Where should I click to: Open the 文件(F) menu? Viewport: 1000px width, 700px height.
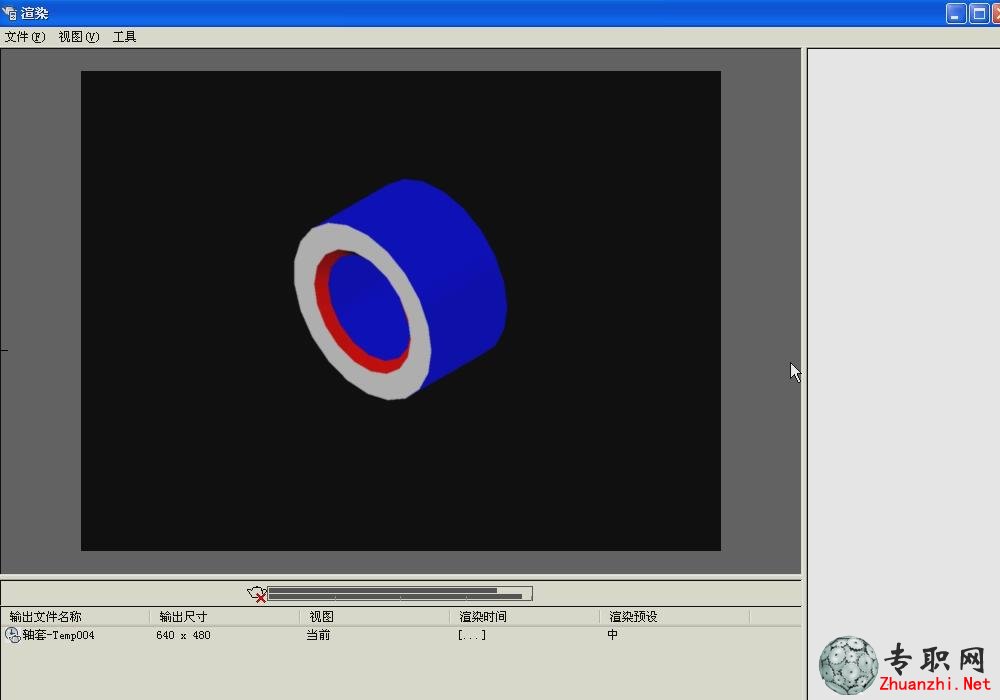pyautogui.click(x=25, y=37)
